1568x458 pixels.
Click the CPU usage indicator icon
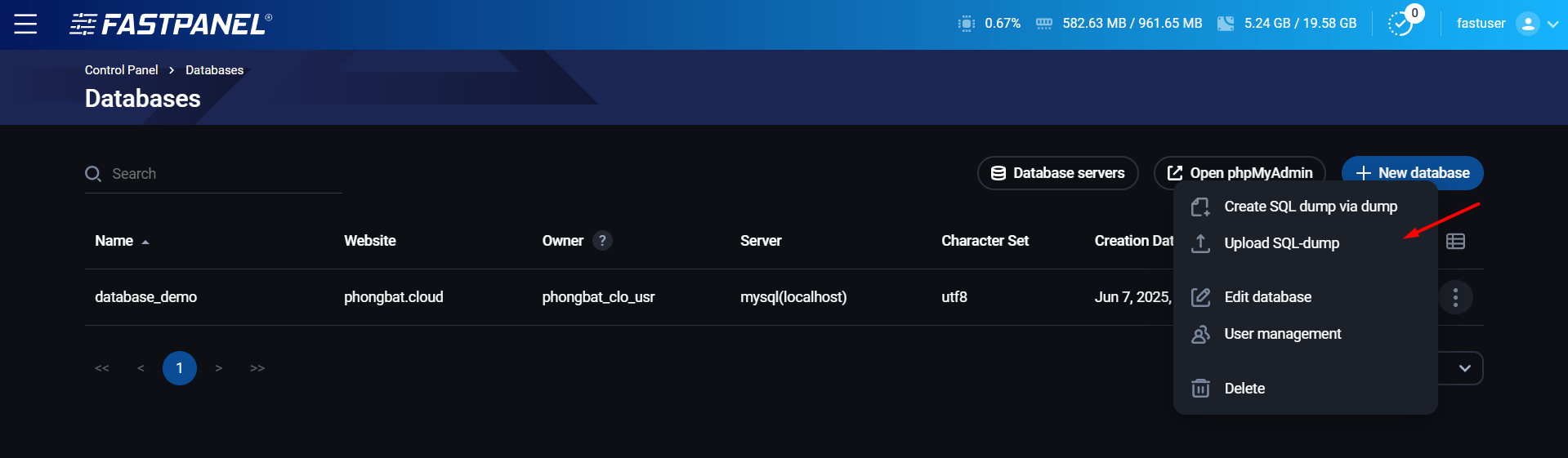point(967,24)
